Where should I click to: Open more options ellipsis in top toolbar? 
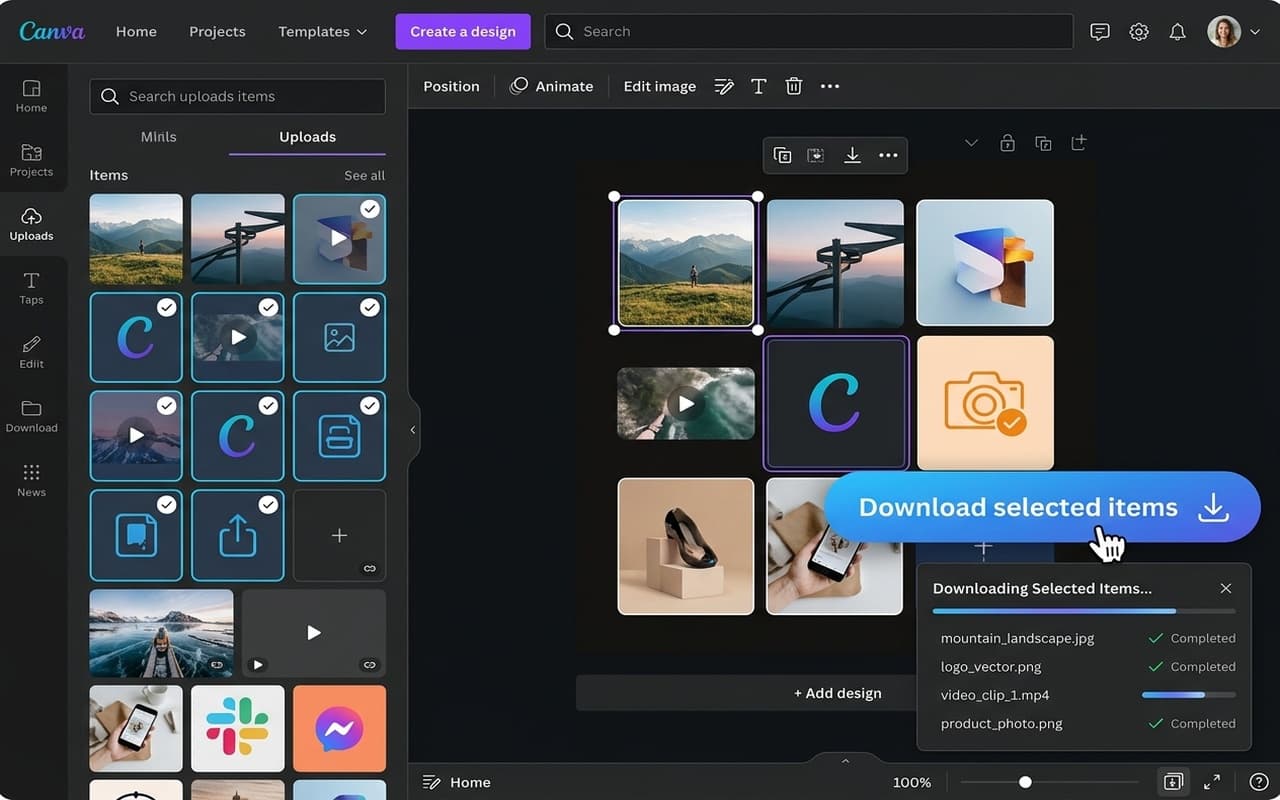click(830, 87)
